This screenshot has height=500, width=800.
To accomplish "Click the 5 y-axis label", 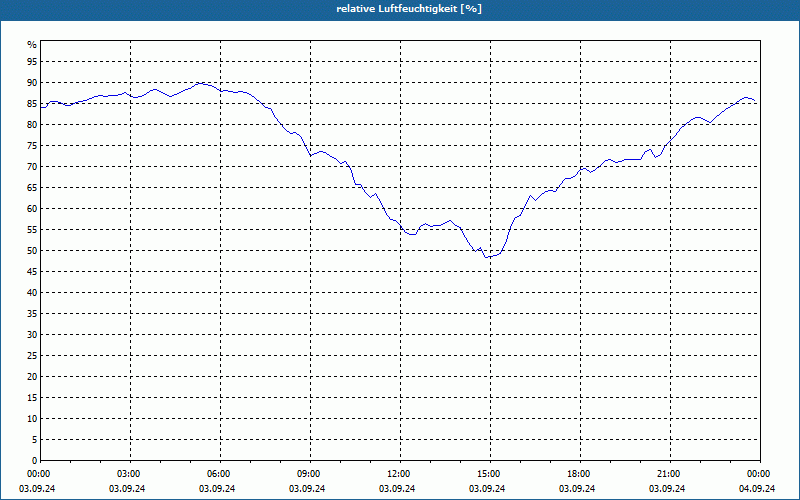I will tap(35, 440).
